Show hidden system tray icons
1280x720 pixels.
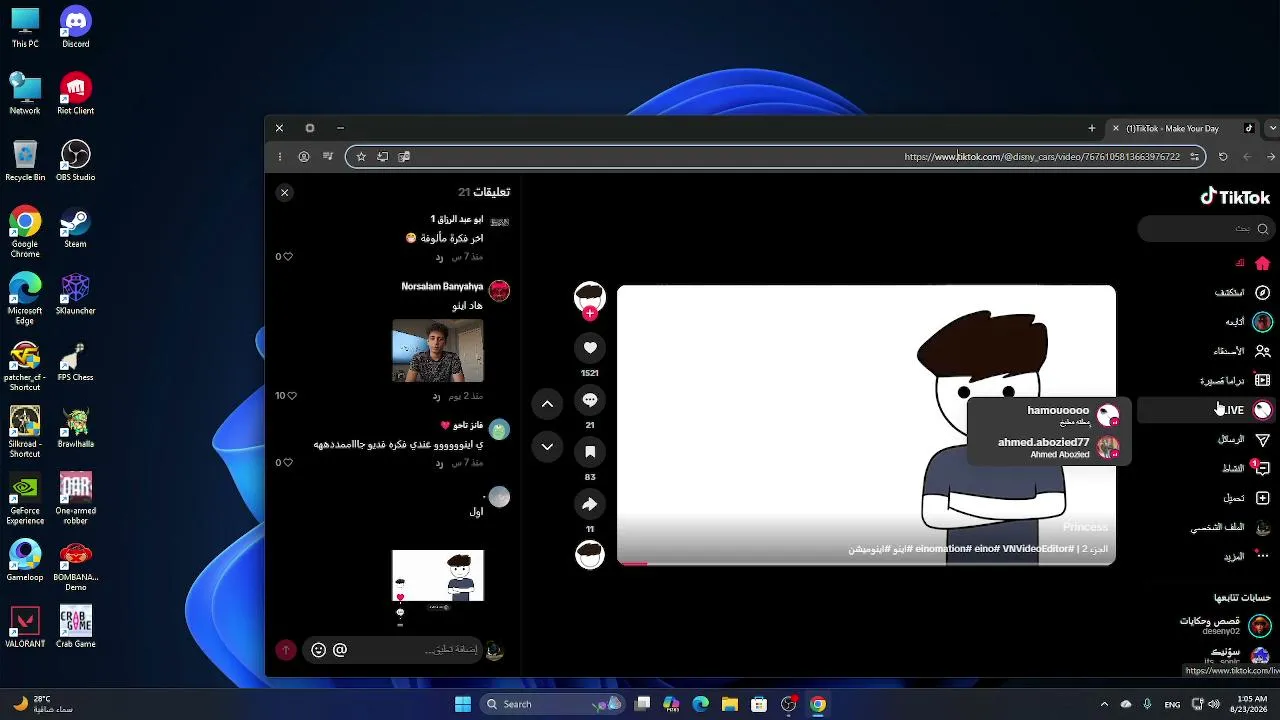point(1104,704)
